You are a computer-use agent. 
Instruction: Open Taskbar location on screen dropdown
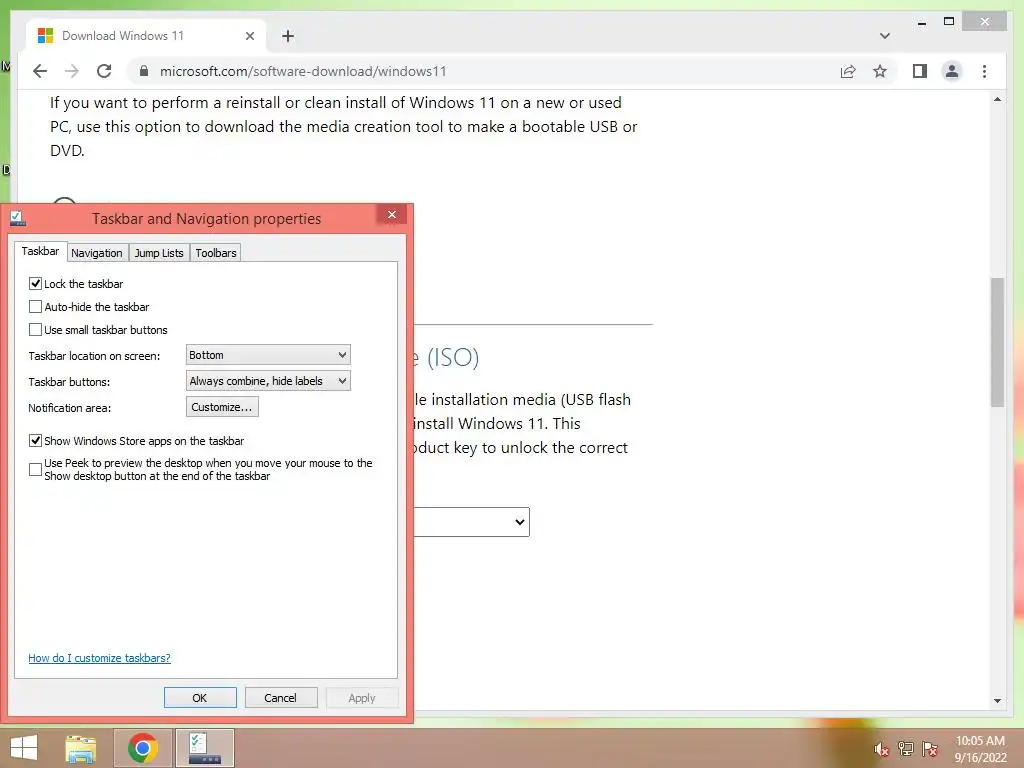(x=268, y=355)
